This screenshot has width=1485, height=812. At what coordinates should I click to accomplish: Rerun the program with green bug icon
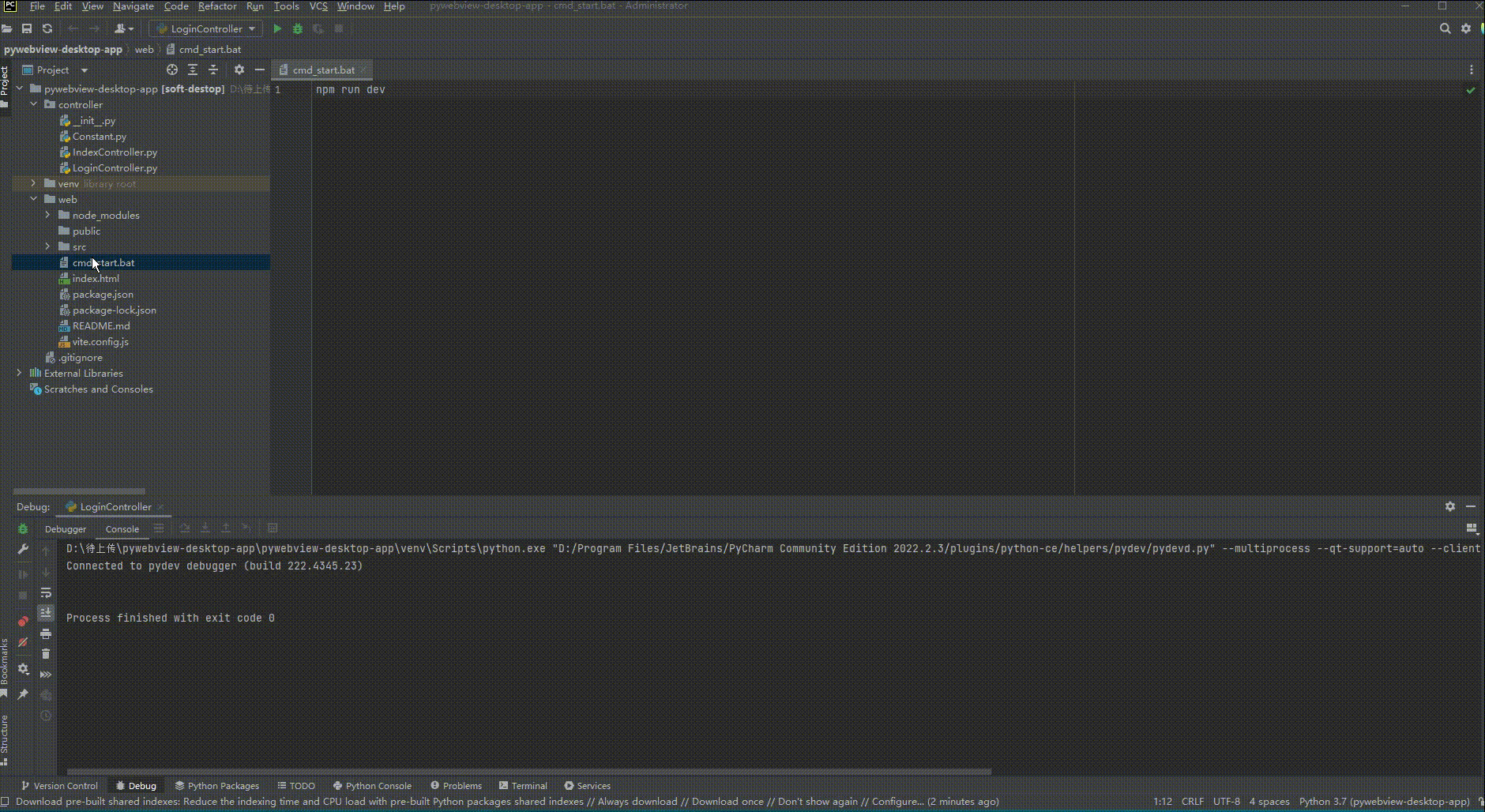[x=23, y=528]
